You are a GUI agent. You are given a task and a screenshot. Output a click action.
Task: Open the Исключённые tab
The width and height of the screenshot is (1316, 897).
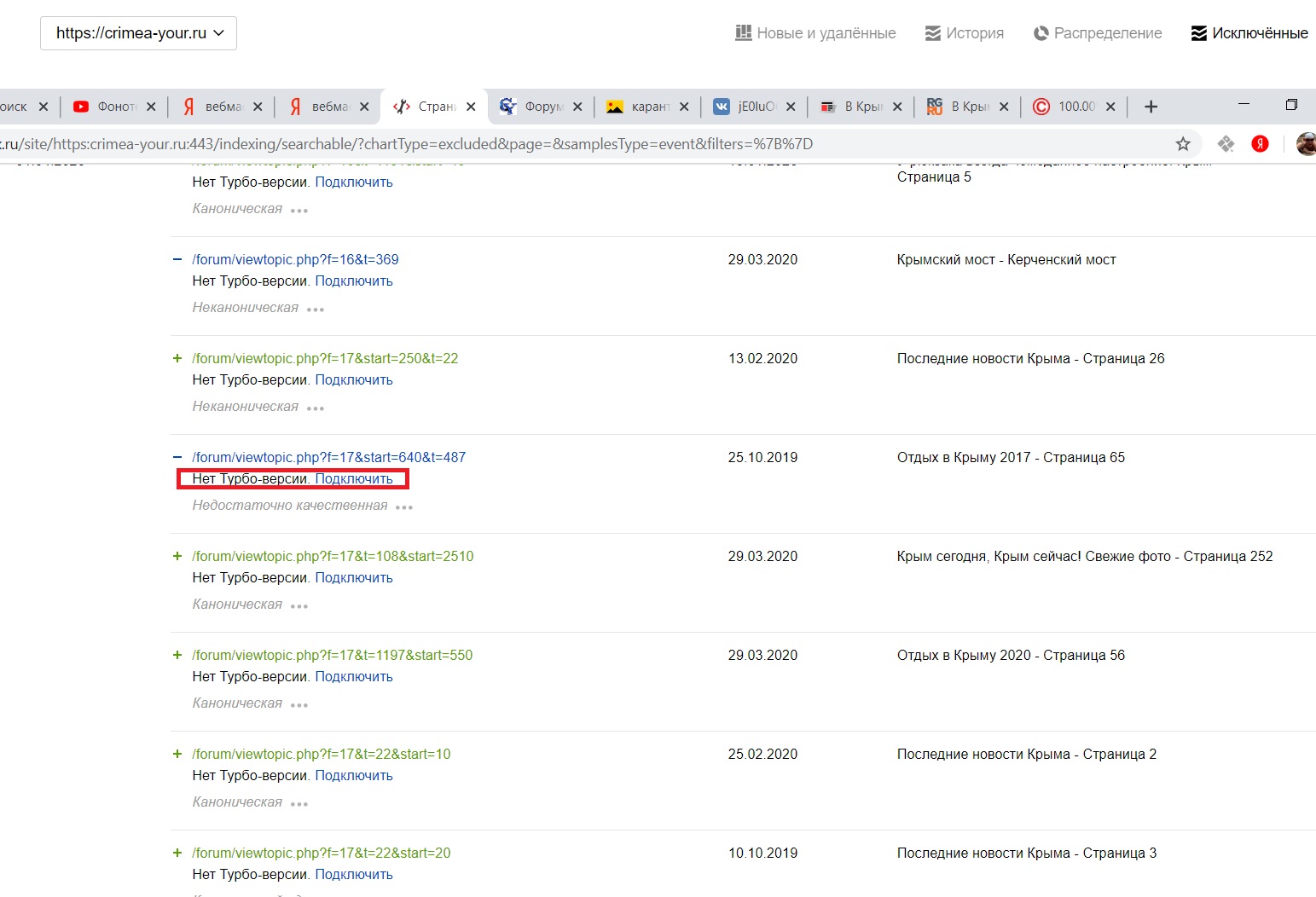[1249, 33]
